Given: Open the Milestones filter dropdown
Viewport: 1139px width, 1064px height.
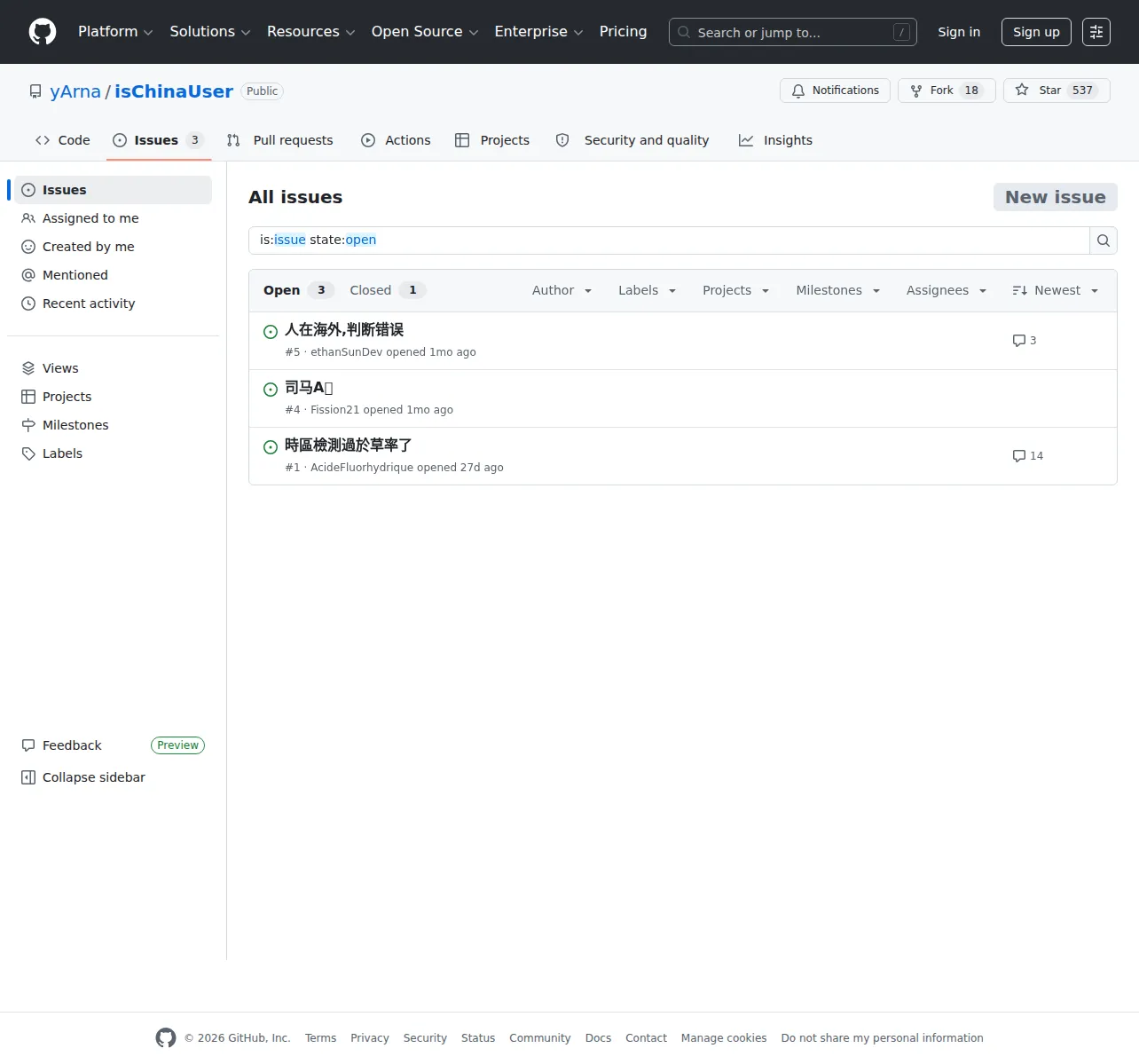Looking at the screenshot, I should tap(837, 290).
